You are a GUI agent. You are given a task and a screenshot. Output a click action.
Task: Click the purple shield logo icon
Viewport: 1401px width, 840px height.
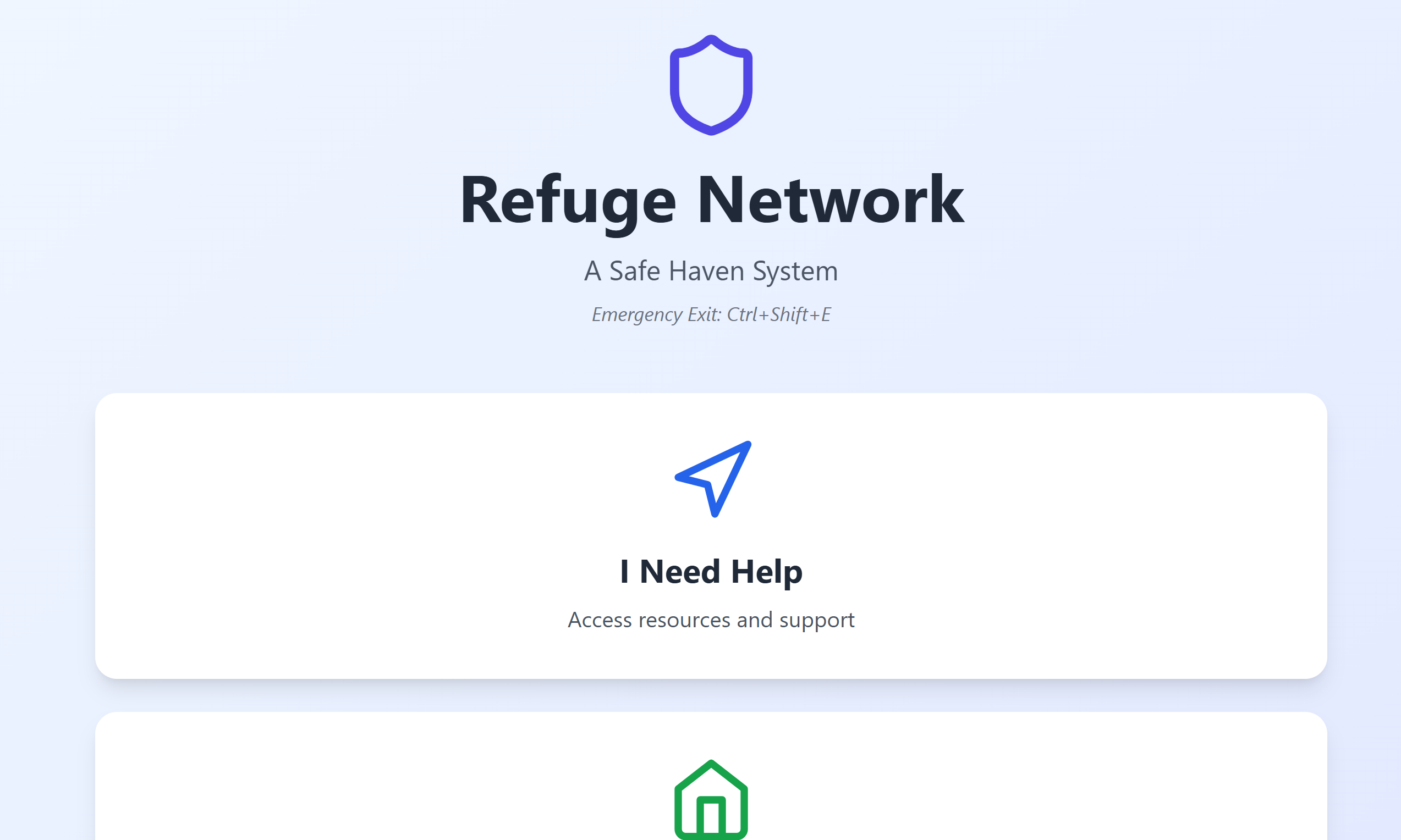(711, 85)
